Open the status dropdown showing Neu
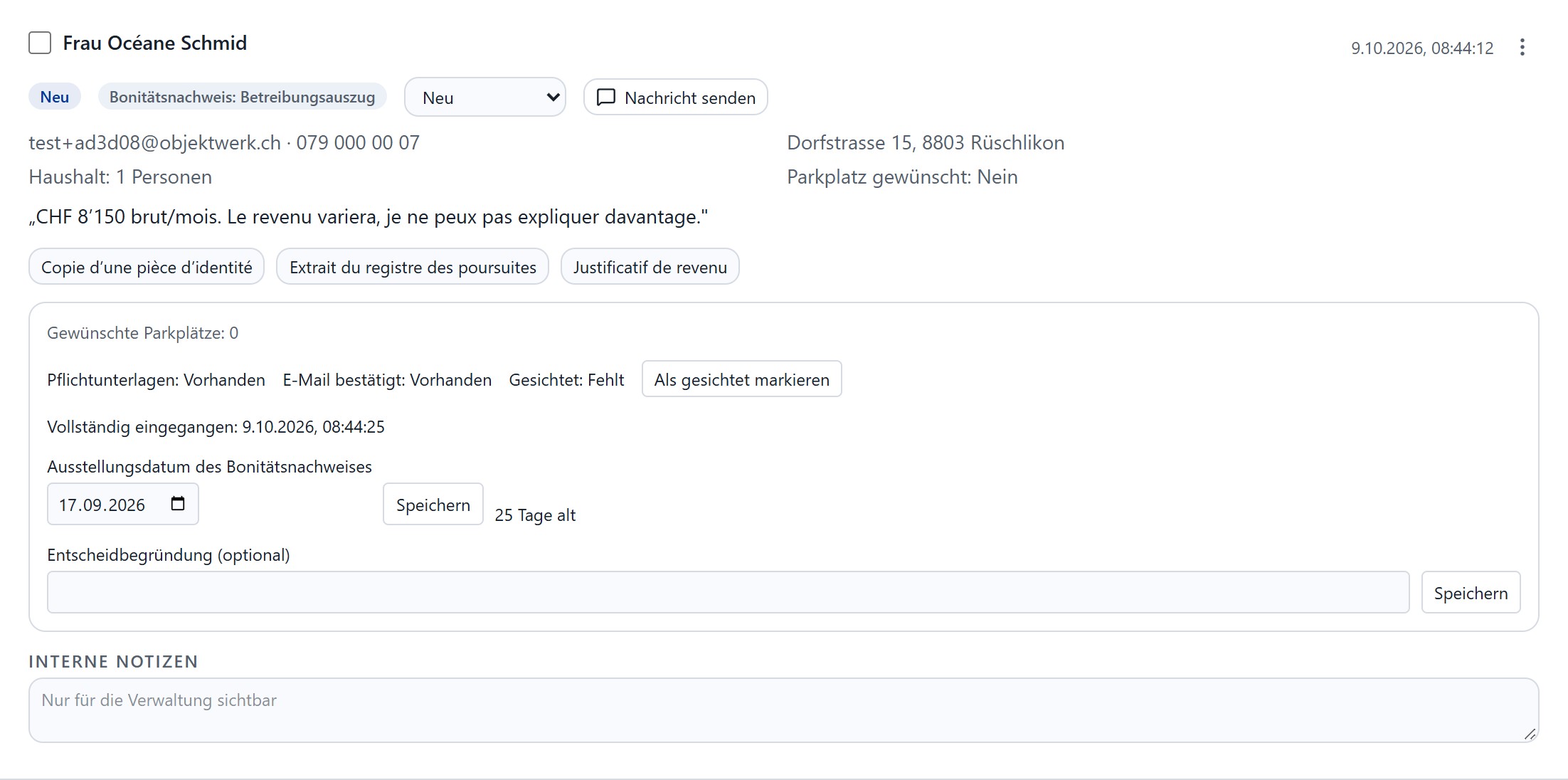This screenshot has width=1568, height=780. (x=485, y=97)
